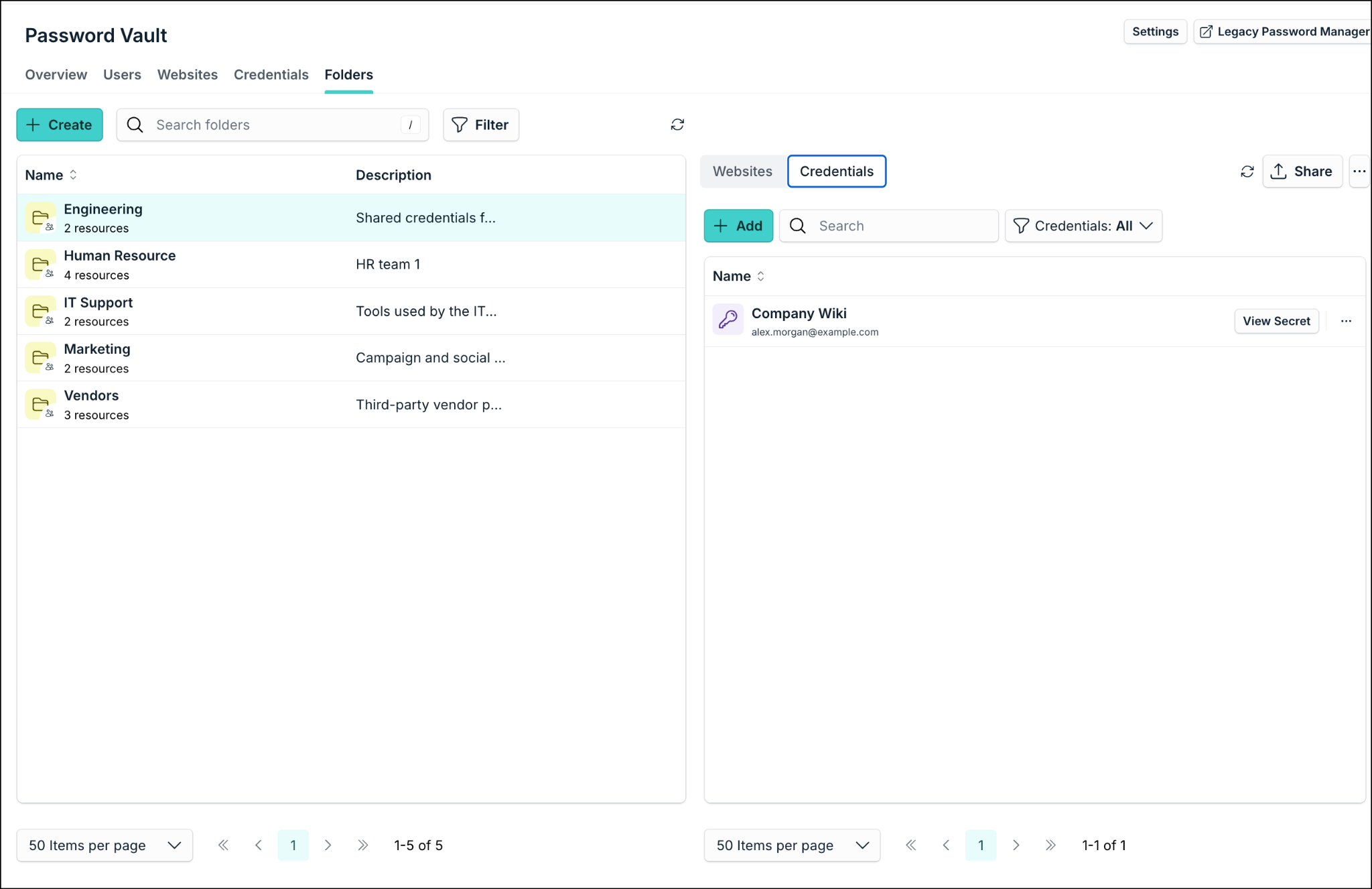Image resolution: width=1372 pixels, height=889 pixels.
Task: Click the Create folder button
Action: [x=60, y=125]
